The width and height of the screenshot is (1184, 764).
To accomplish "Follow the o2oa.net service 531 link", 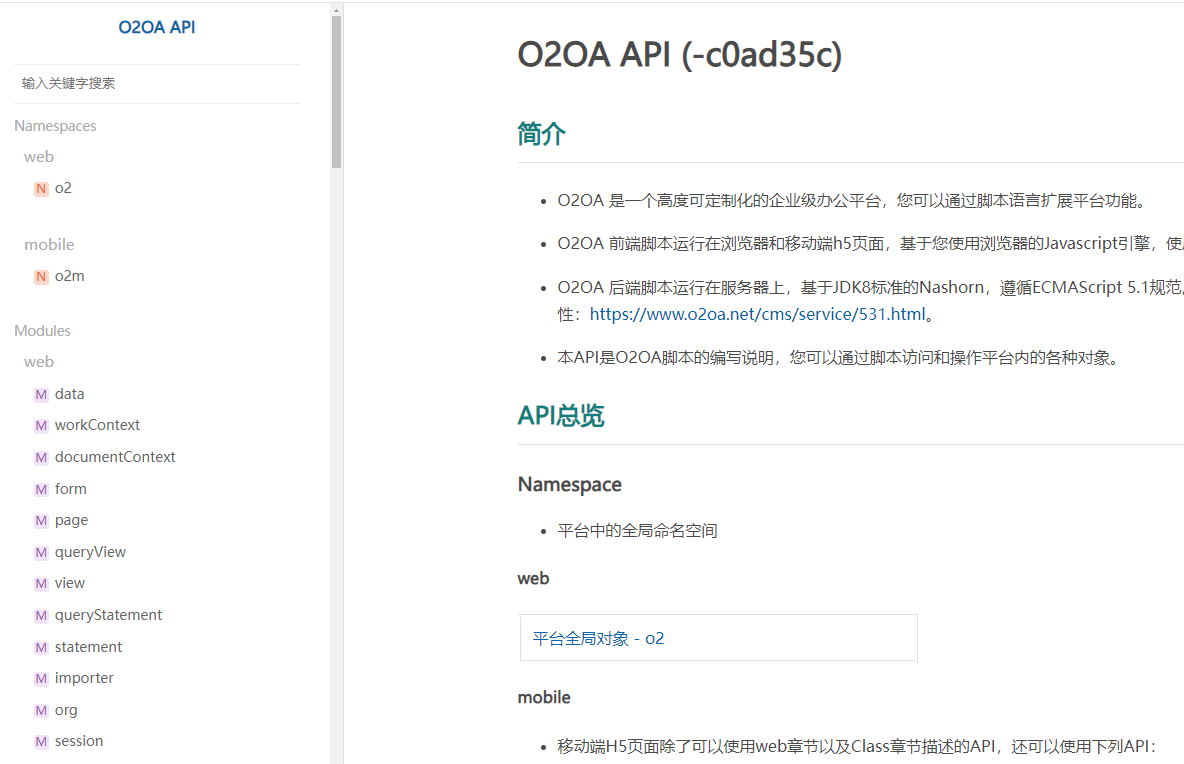I will [x=757, y=314].
